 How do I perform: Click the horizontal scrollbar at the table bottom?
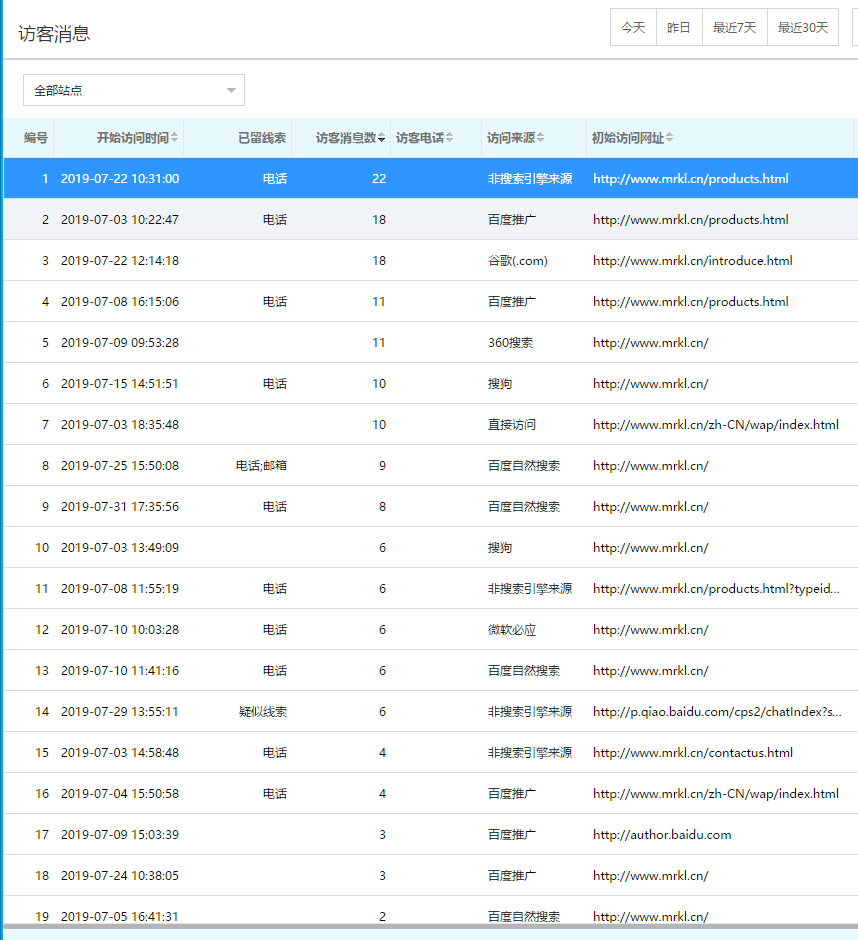coord(430,926)
